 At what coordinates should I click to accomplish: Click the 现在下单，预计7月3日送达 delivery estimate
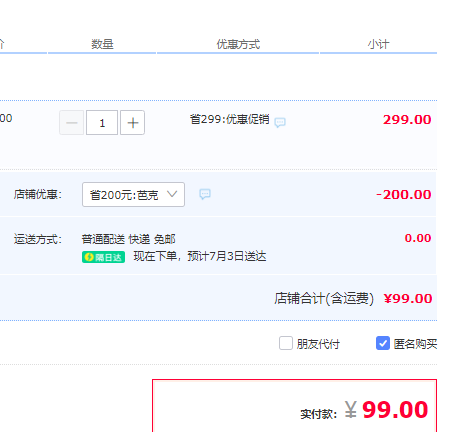point(200,256)
